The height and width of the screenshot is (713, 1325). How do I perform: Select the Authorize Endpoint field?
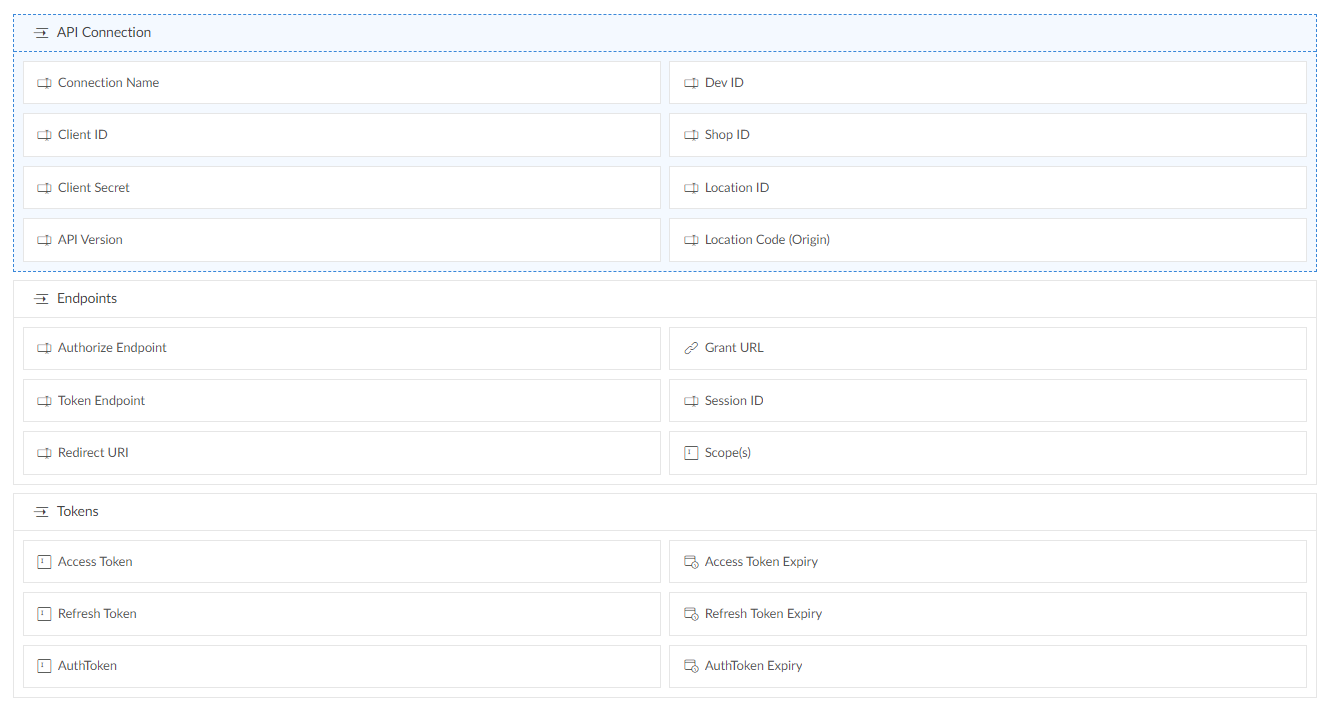[341, 348]
